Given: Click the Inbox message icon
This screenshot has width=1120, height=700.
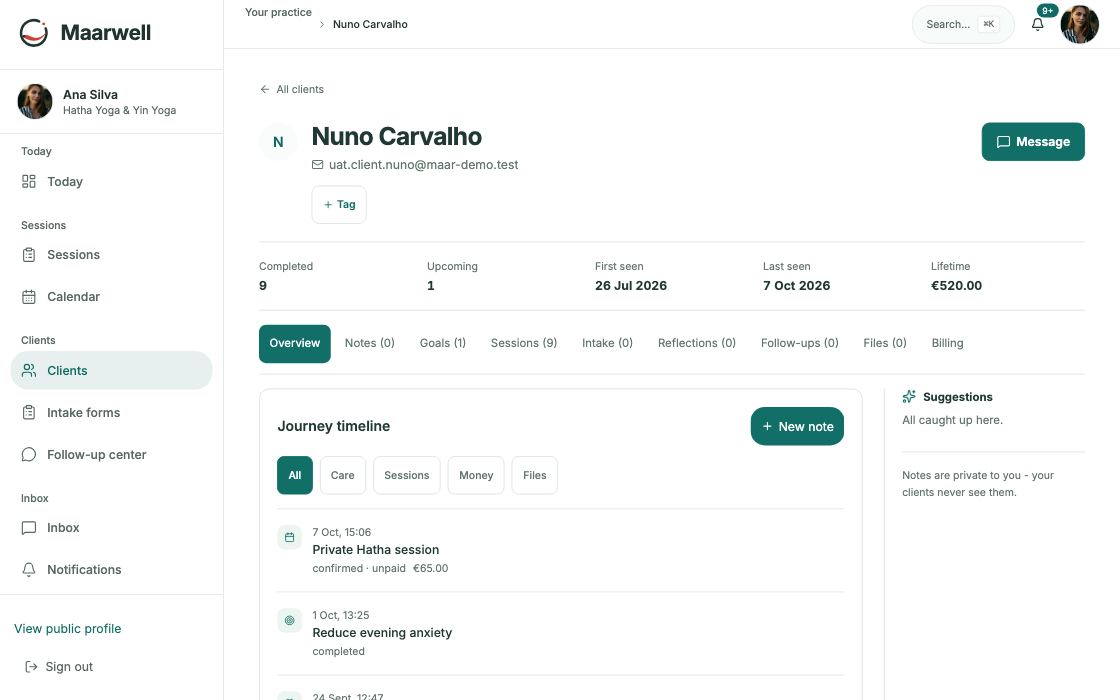Looking at the screenshot, I should [x=29, y=528].
